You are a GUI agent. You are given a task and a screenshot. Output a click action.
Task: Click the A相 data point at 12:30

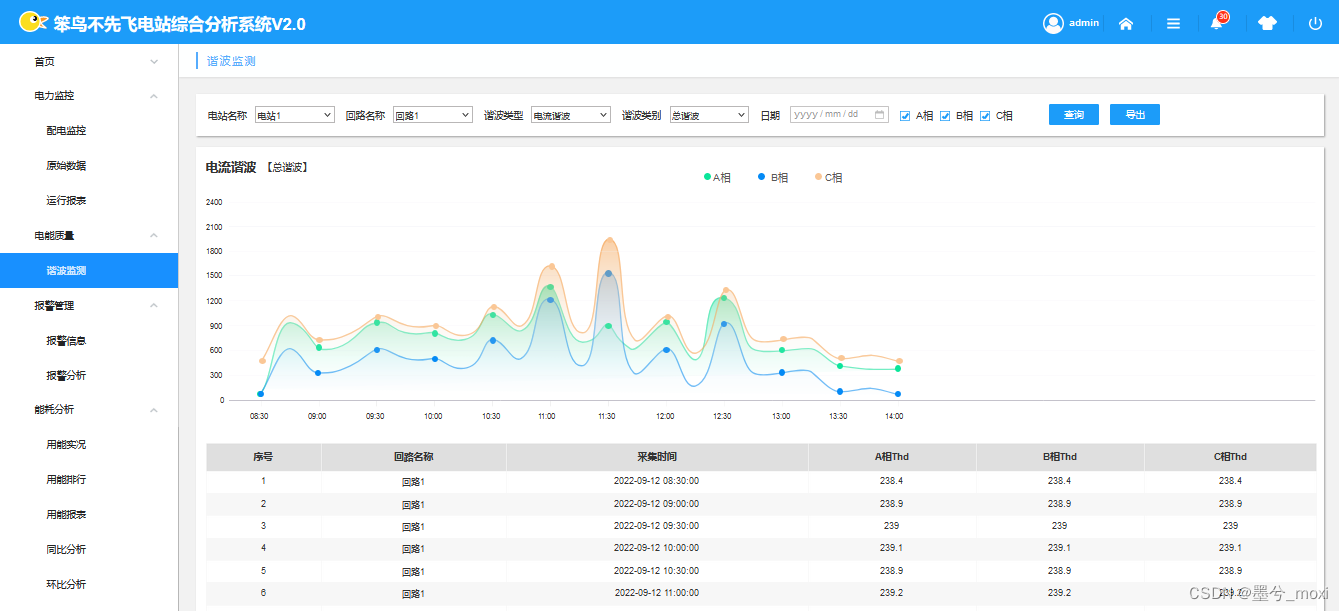[724, 298]
